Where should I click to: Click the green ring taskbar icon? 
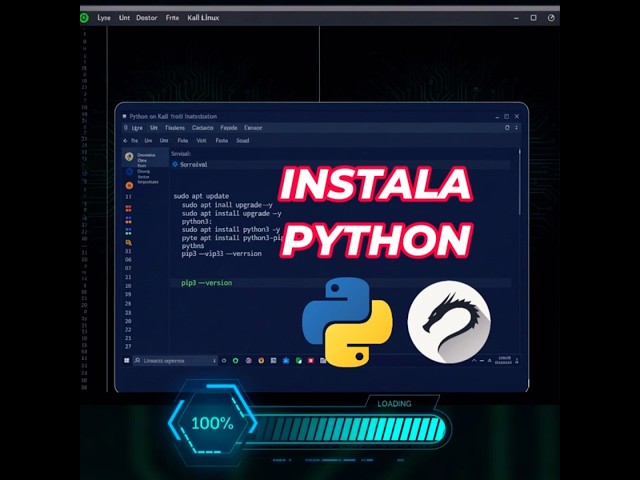pos(236,361)
